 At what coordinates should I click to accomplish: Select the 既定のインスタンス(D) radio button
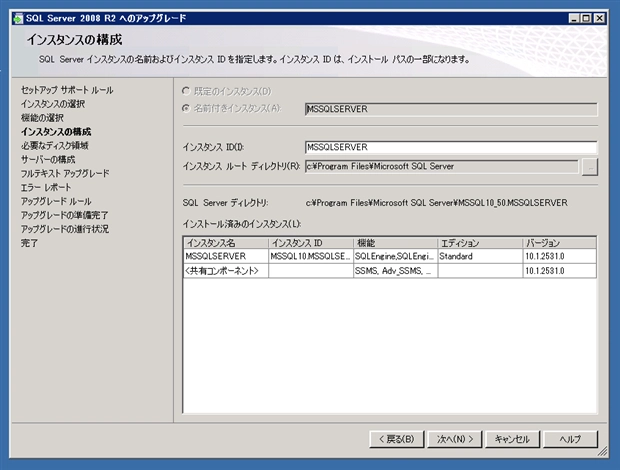point(186,91)
